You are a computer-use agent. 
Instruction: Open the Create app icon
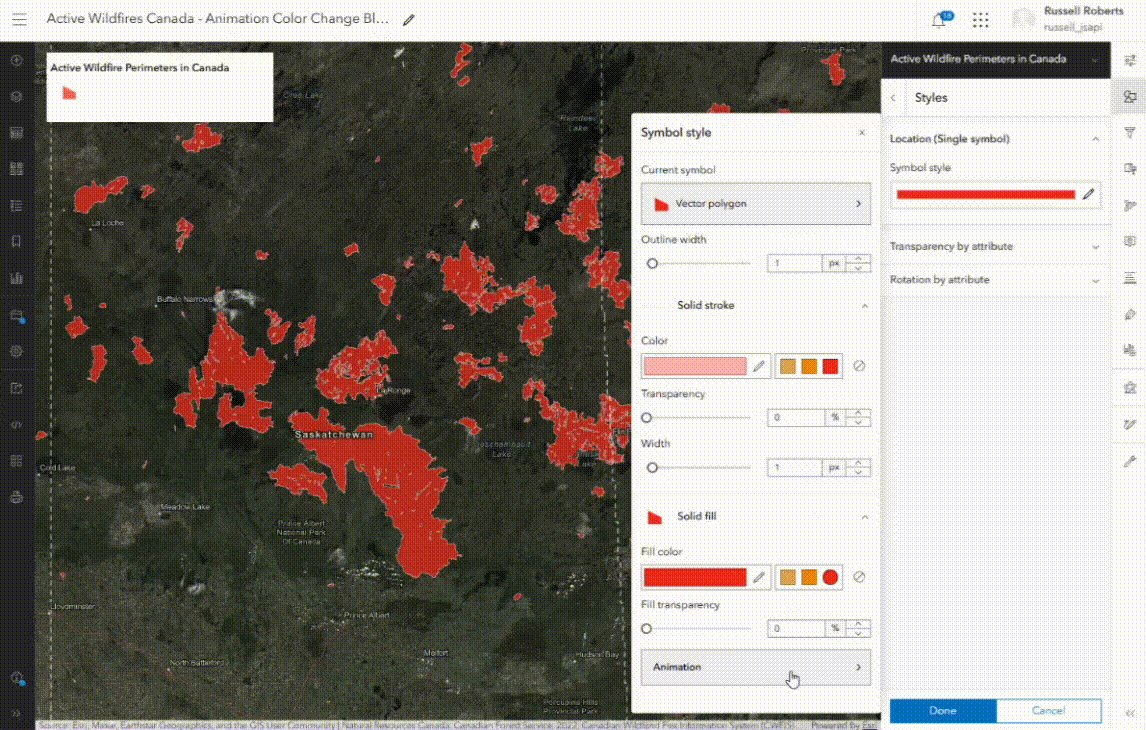pyautogui.click(x=16, y=461)
